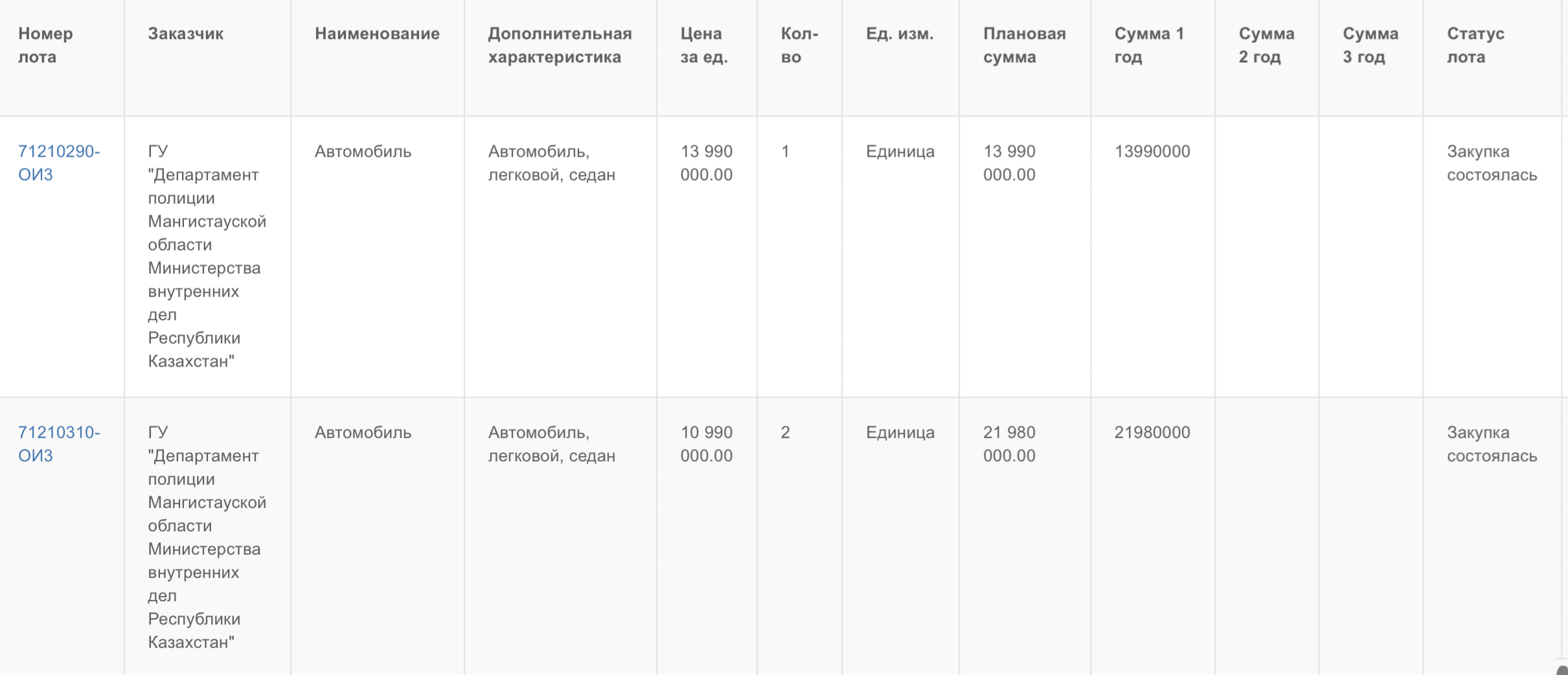The height and width of the screenshot is (675, 1568).
Task: Click the "Сумма 3 год" header
Action: pos(1370,45)
